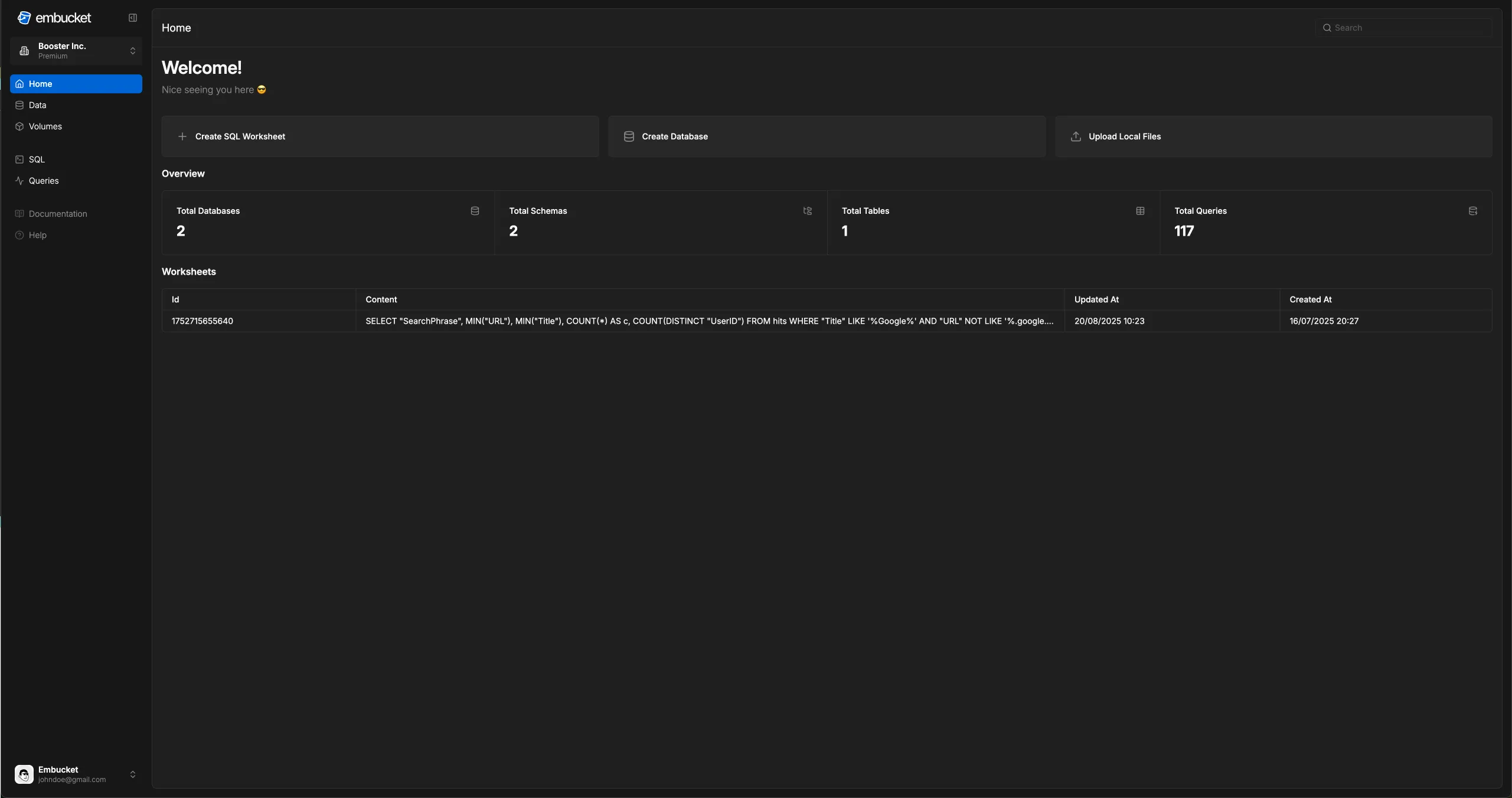This screenshot has height=798, width=1512.
Task: Click the Help question mark icon
Action: (19, 235)
